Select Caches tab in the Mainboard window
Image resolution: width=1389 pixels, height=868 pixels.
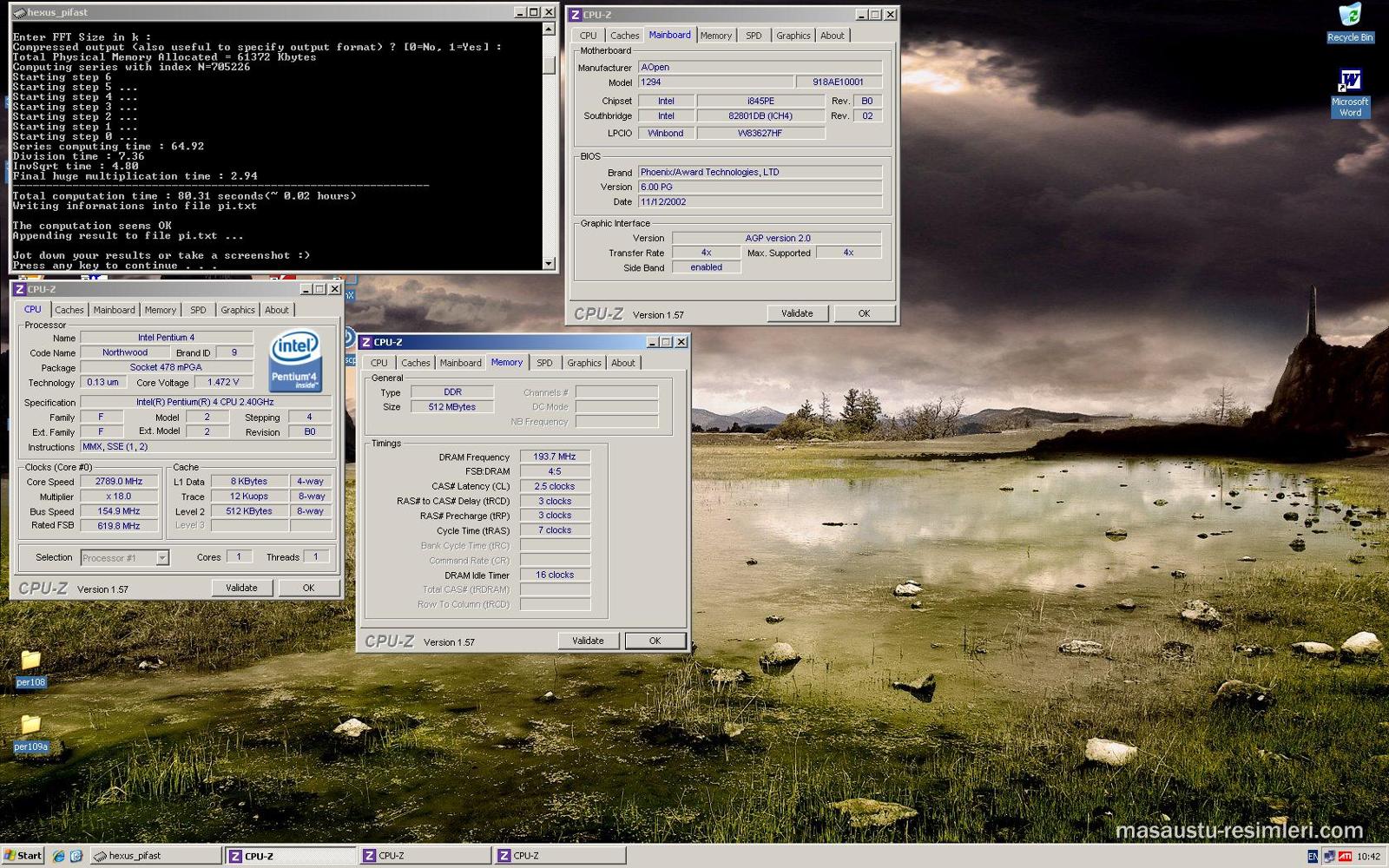624,36
